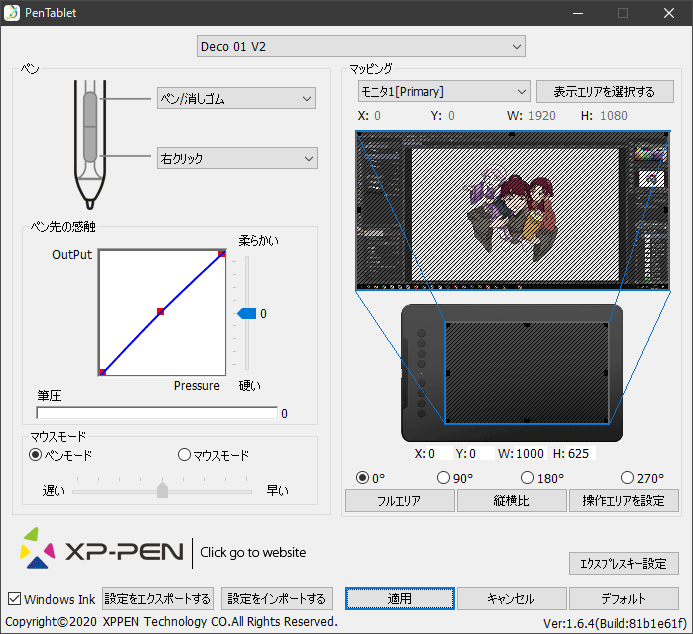Click the top-right red point on pressure curve
This screenshot has width=693, height=634.
point(222,253)
